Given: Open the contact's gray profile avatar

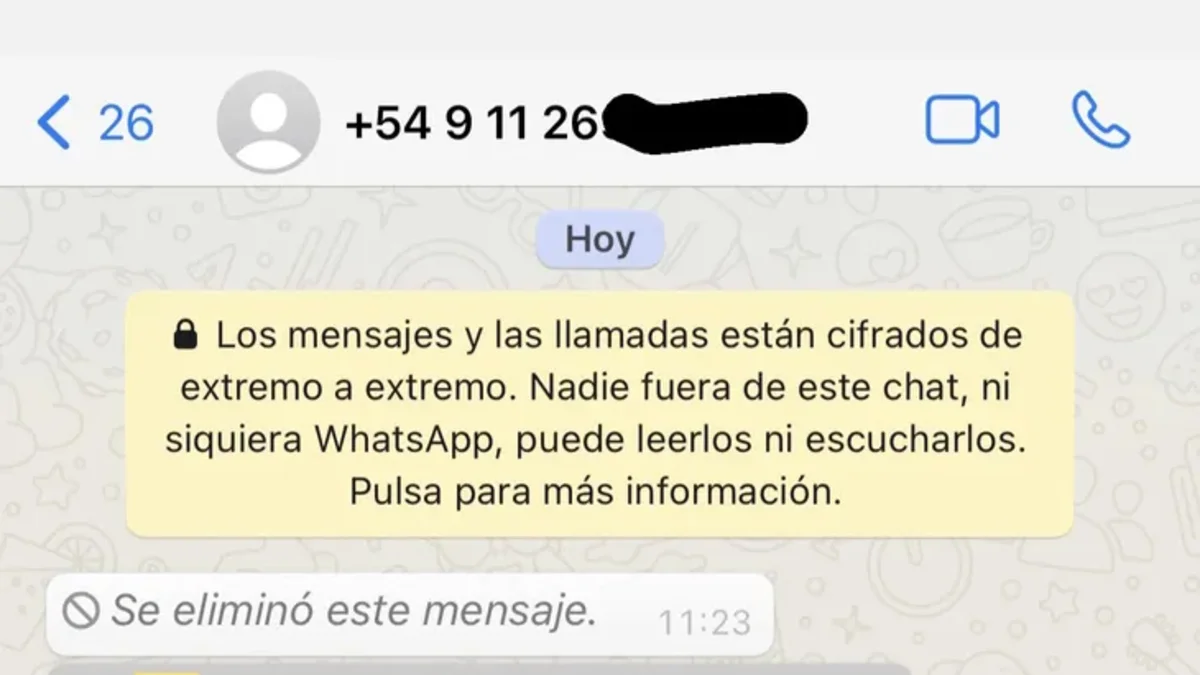Looking at the screenshot, I should coord(268,122).
